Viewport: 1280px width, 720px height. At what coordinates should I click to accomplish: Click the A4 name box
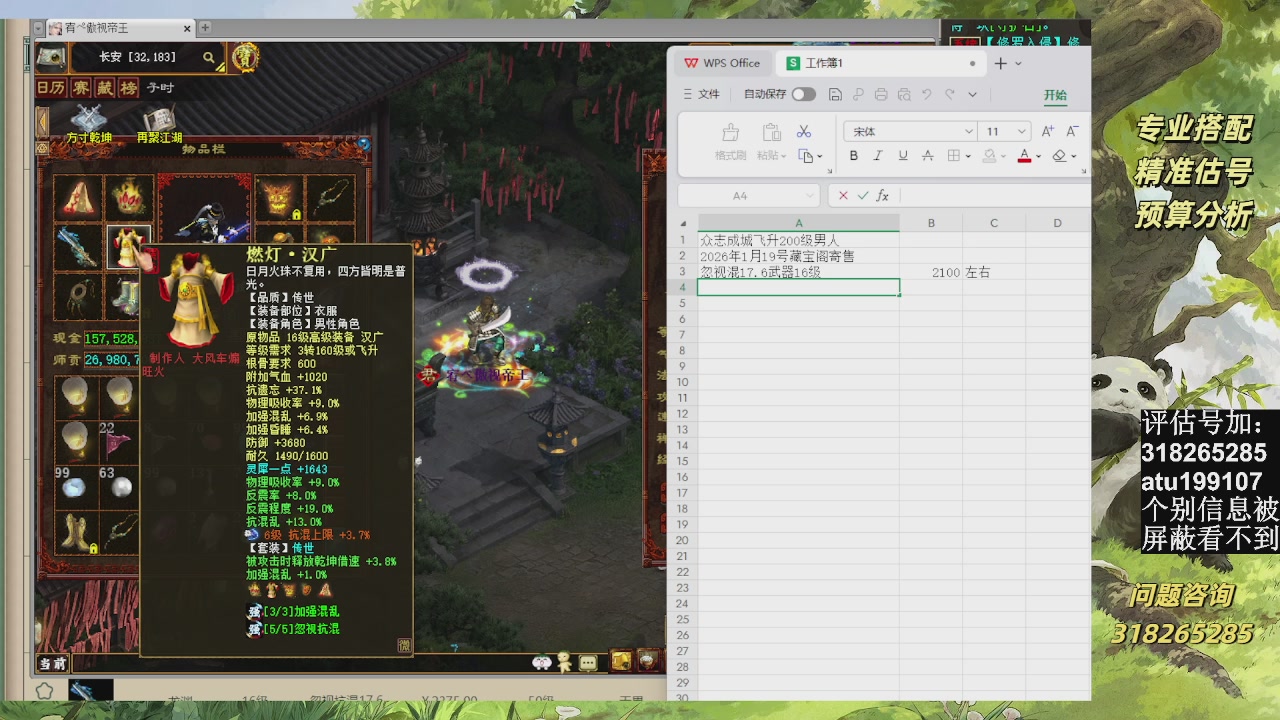[749, 196]
